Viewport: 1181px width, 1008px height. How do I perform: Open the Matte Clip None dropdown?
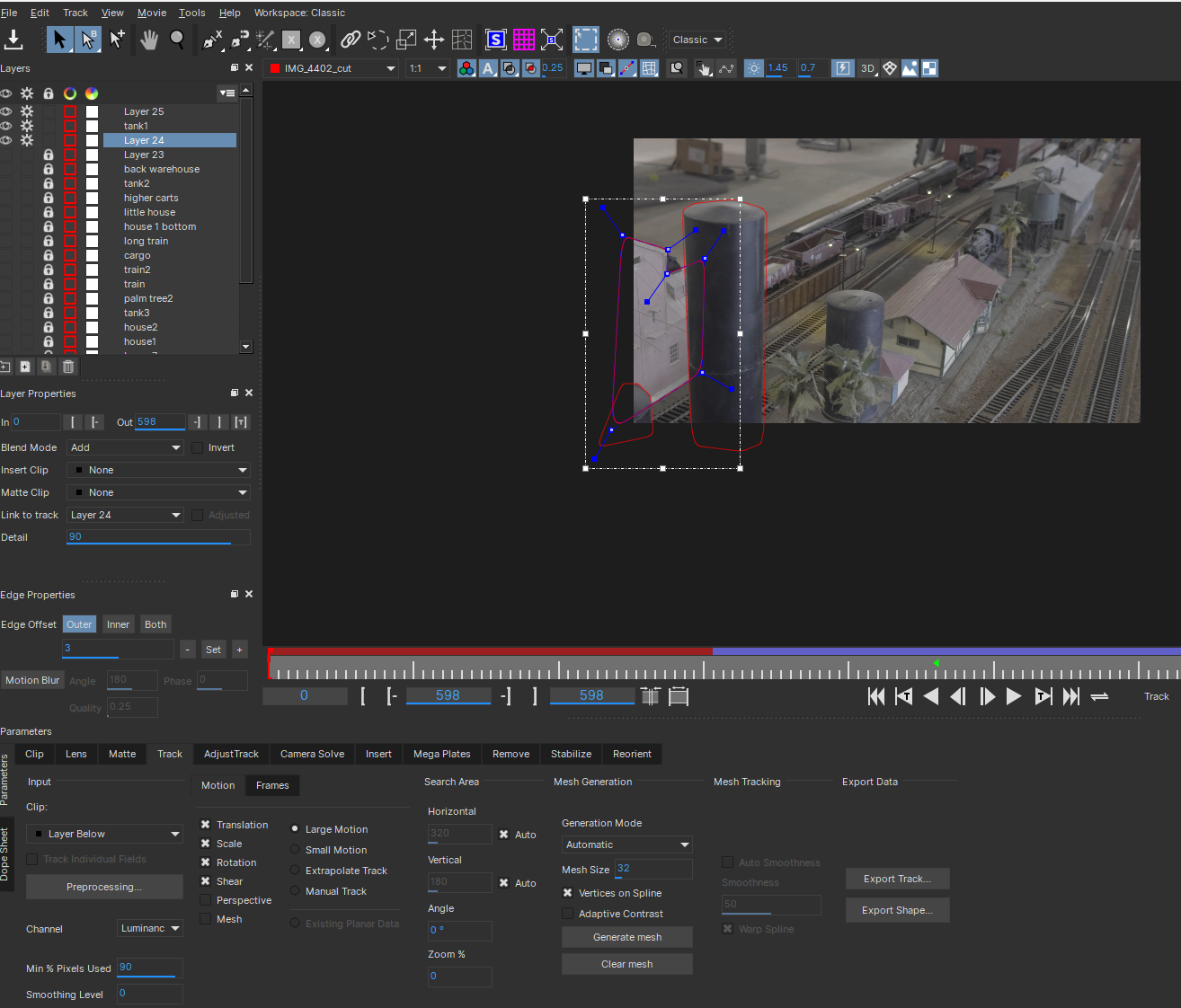pos(158,492)
